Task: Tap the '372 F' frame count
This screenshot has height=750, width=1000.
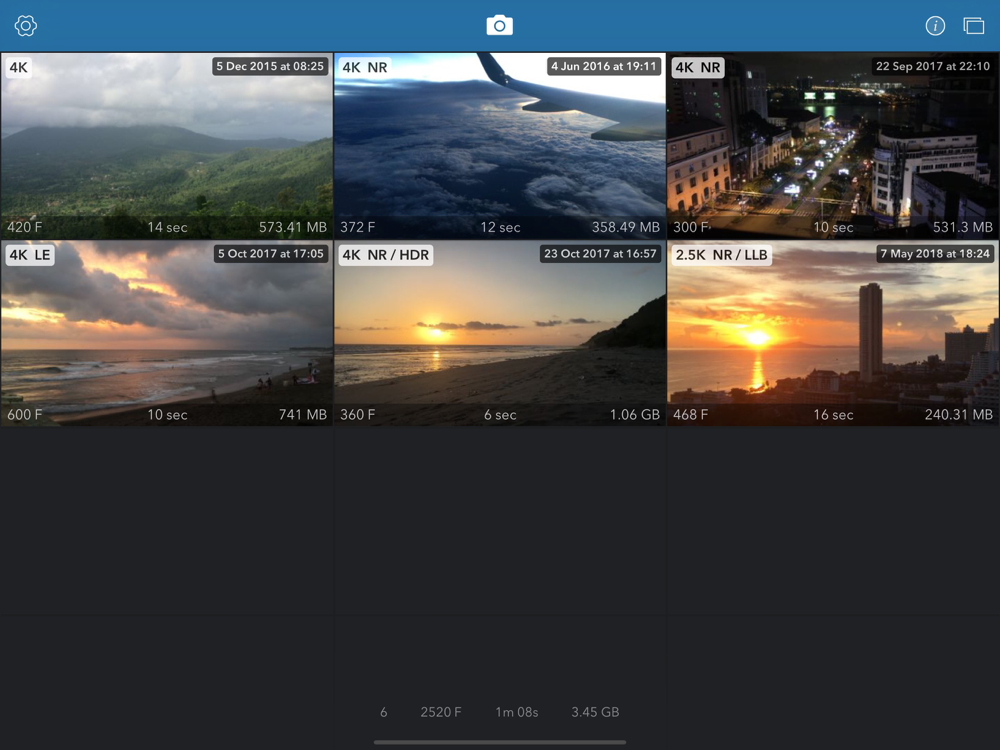Action: tap(357, 227)
